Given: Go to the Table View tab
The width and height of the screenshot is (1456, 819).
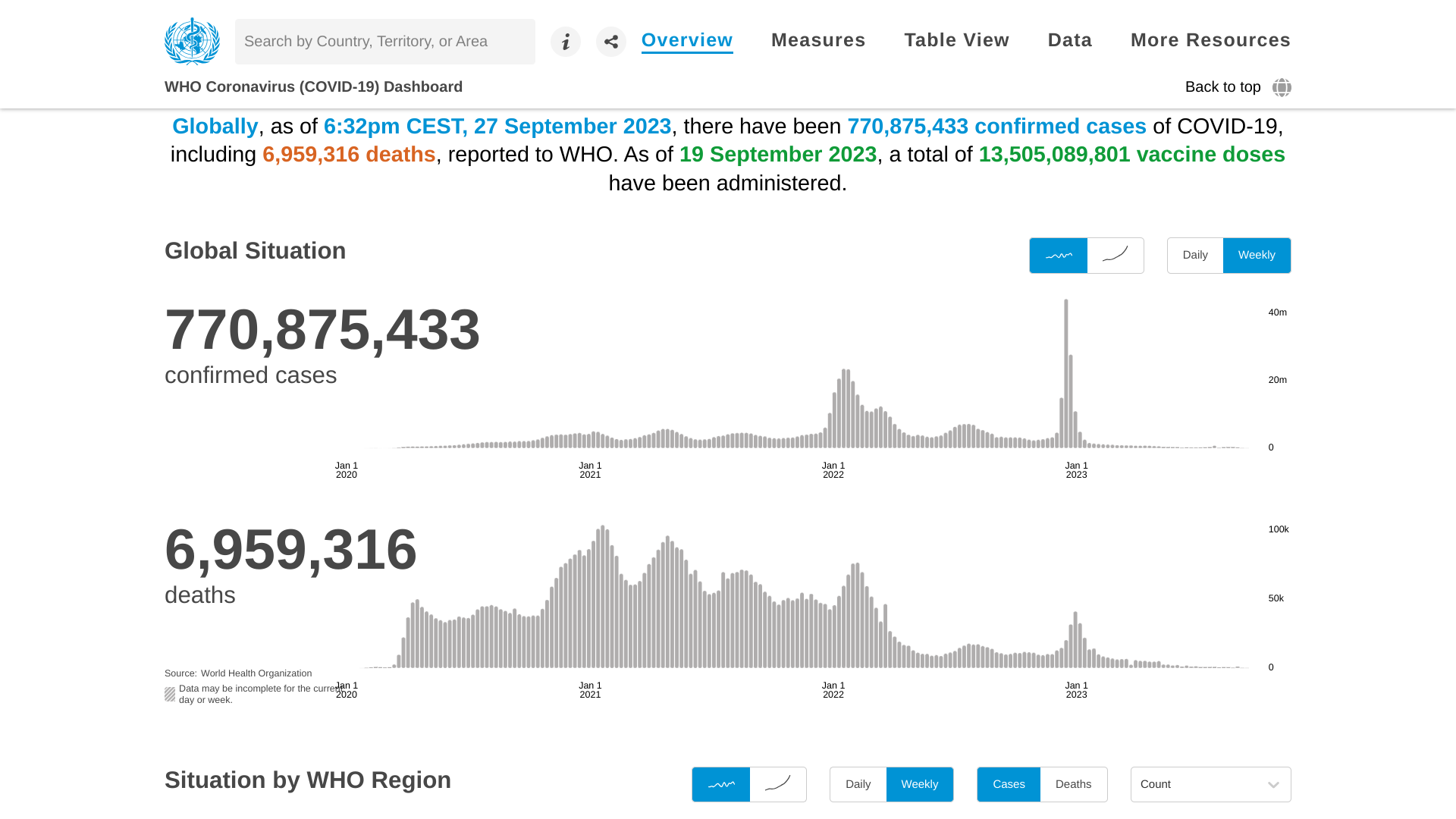Looking at the screenshot, I should (956, 40).
